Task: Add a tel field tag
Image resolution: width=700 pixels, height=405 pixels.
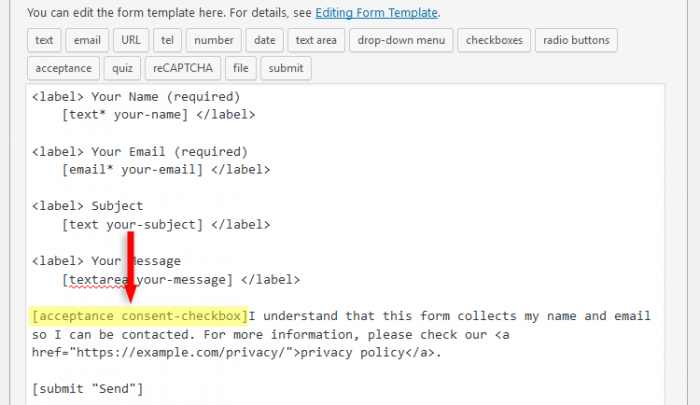Action: click(x=167, y=40)
